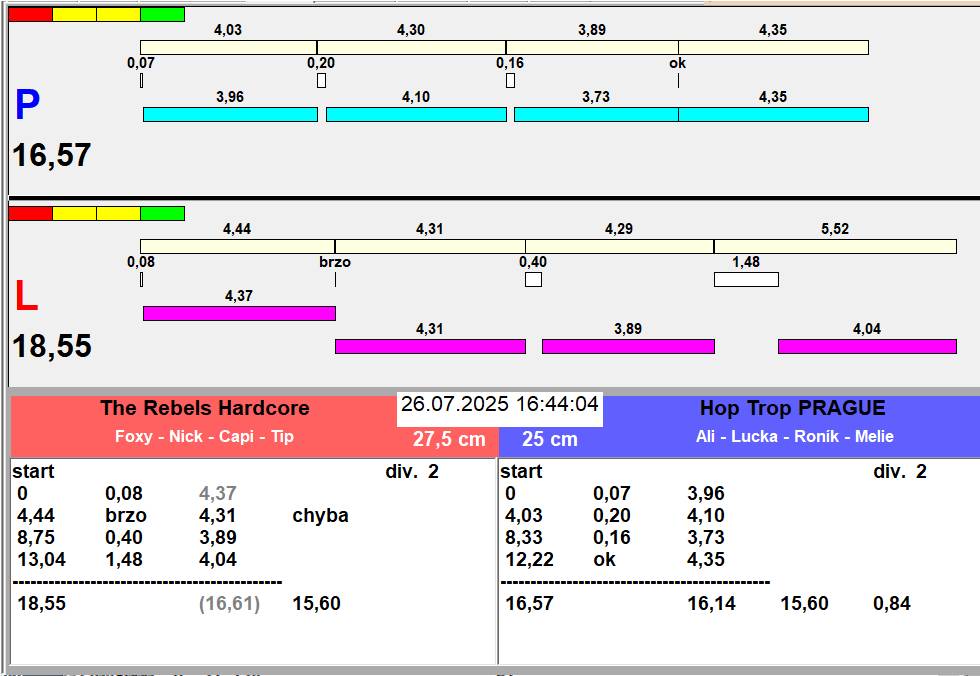Click the green start light in lane P
This screenshot has height=676, width=980.
[x=162, y=14]
